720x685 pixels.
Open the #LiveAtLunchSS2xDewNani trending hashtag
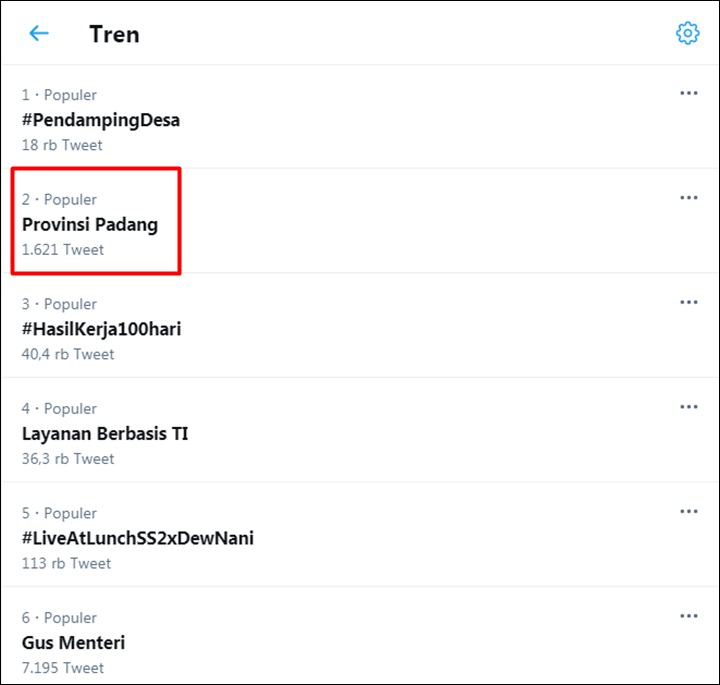(x=138, y=538)
